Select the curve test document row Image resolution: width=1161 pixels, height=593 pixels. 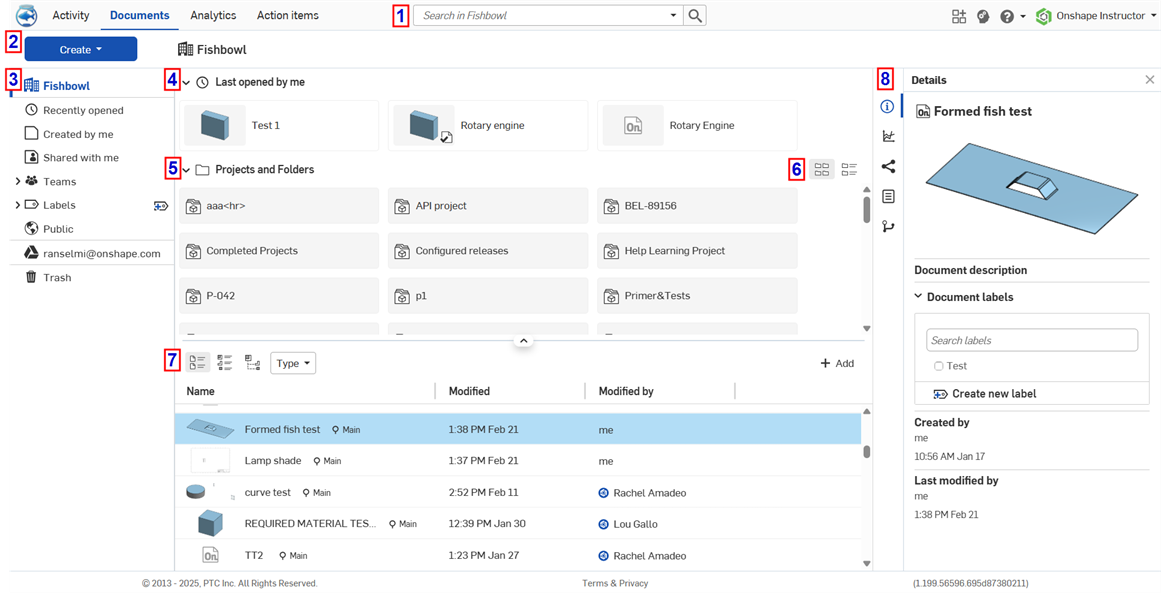click(518, 492)
